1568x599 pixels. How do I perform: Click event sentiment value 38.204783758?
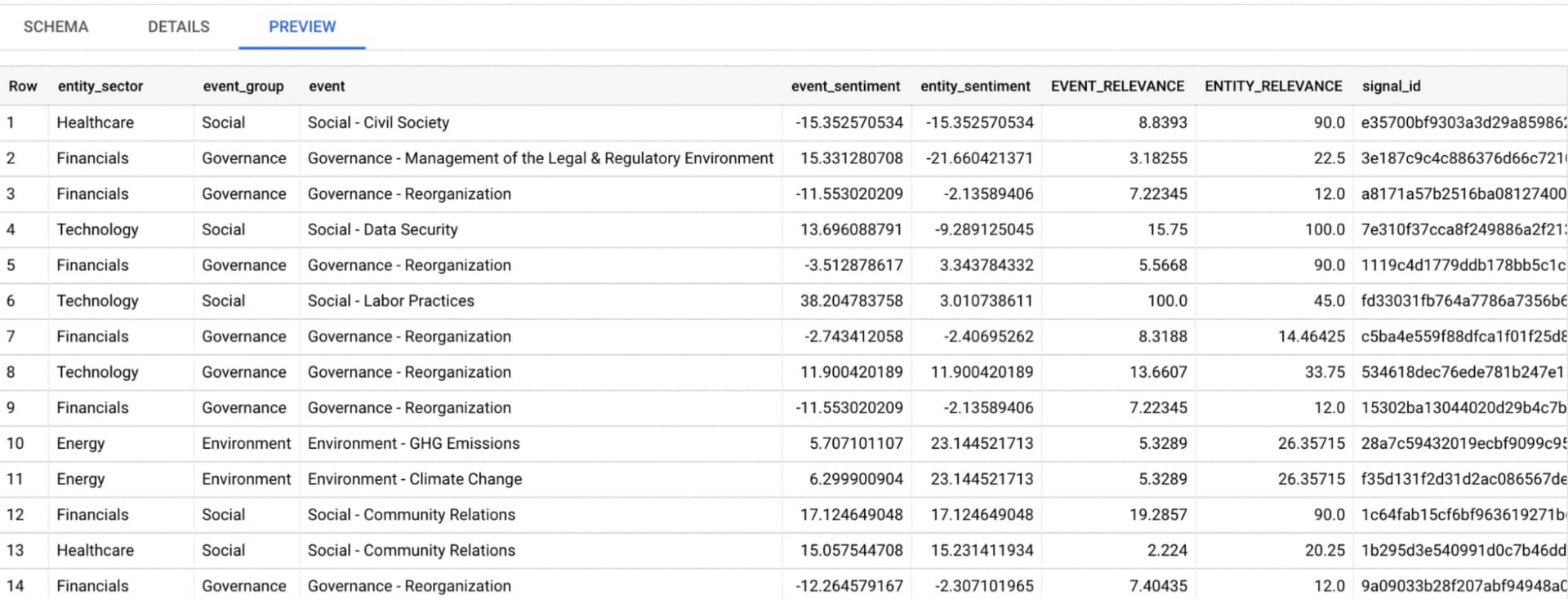[851, 301]
